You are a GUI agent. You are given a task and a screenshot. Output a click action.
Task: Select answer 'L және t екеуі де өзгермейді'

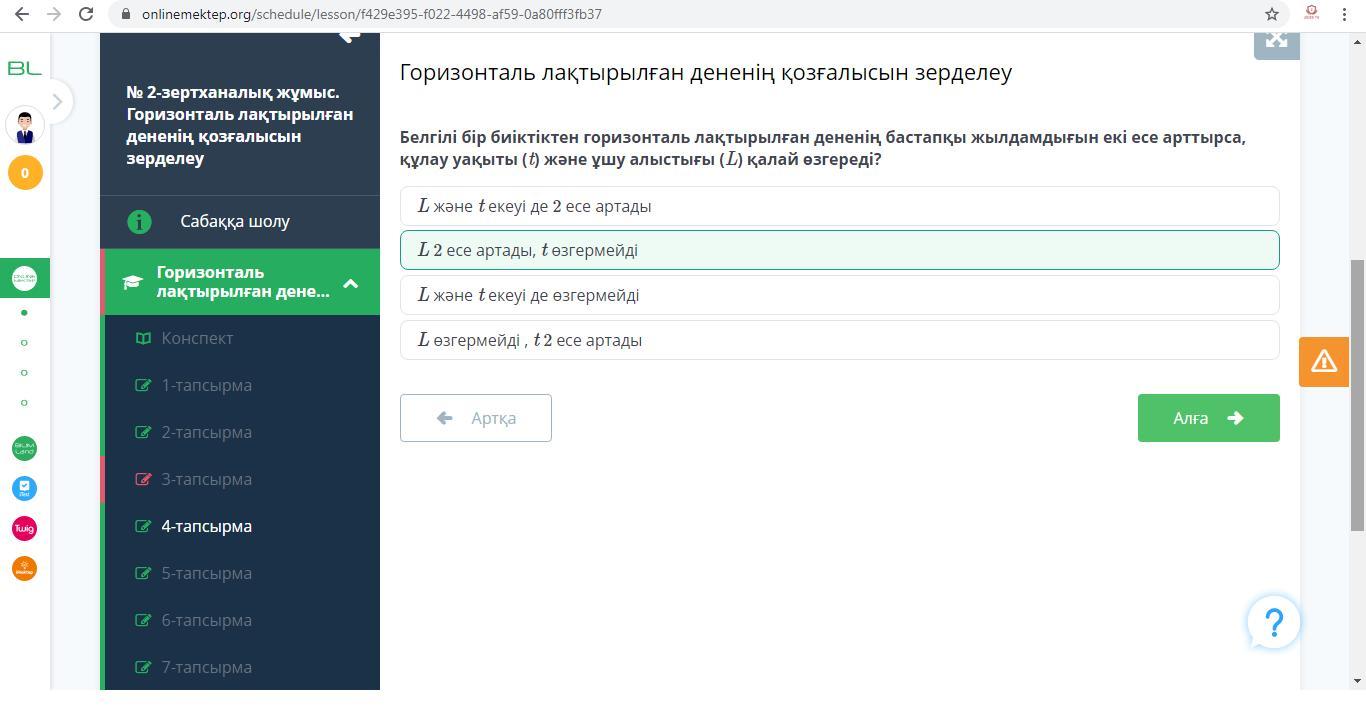[840, 295]
